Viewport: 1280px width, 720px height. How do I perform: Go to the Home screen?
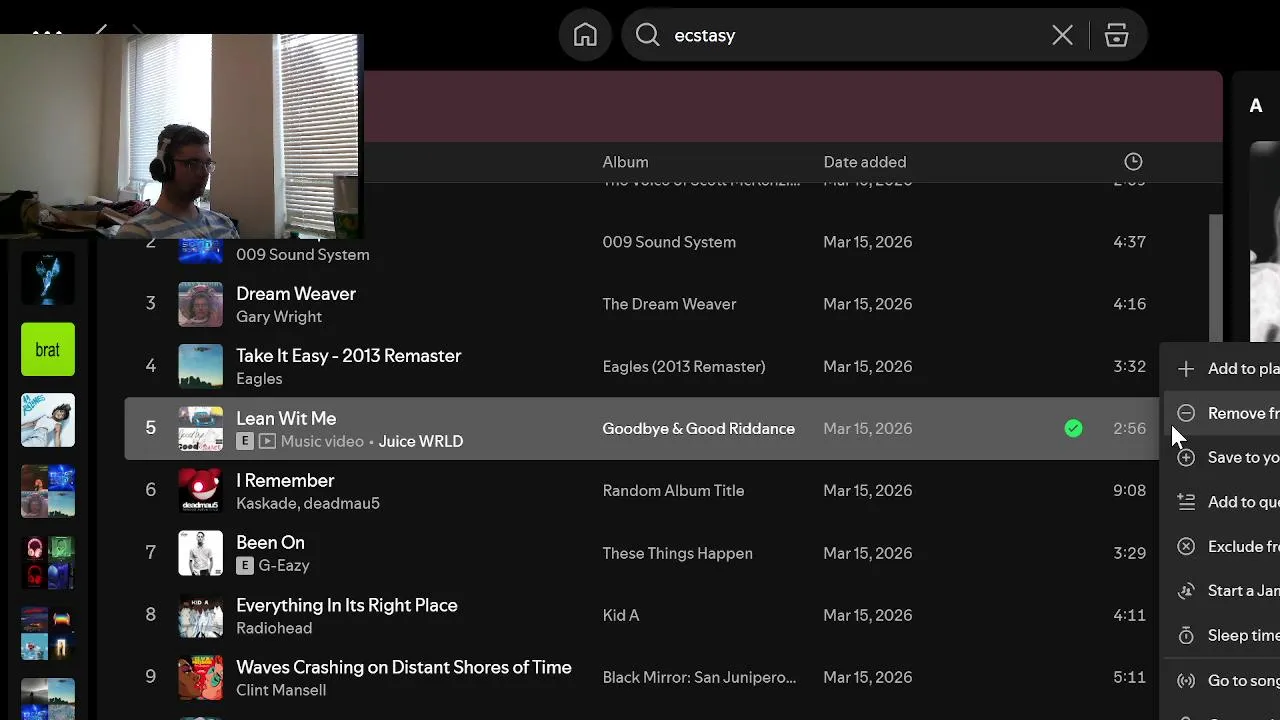tap(585, 35)
